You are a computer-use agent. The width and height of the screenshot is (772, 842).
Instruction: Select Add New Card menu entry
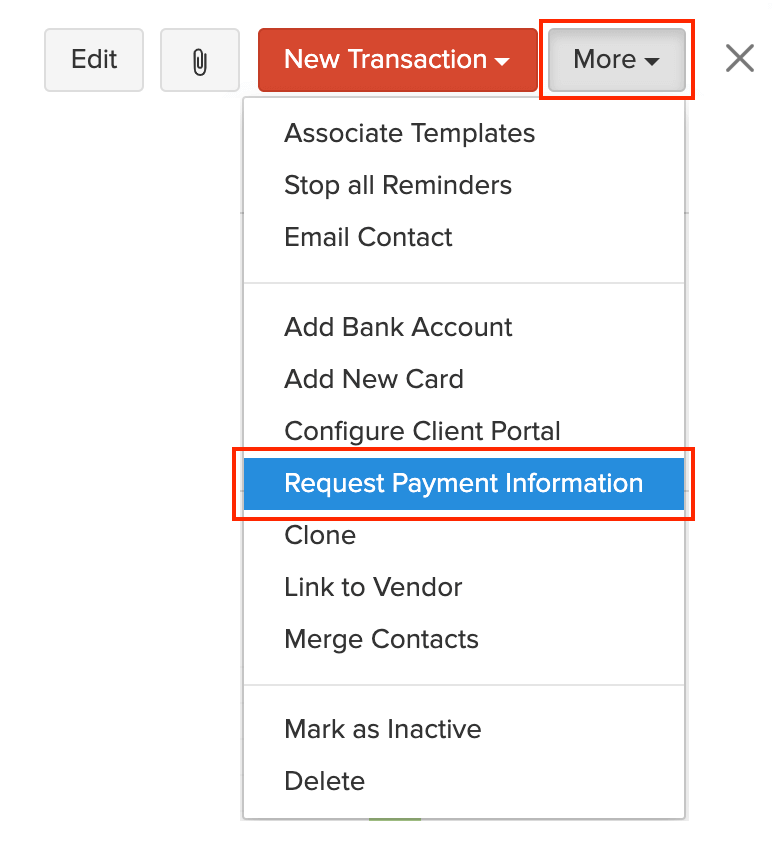tap(374, 379)
